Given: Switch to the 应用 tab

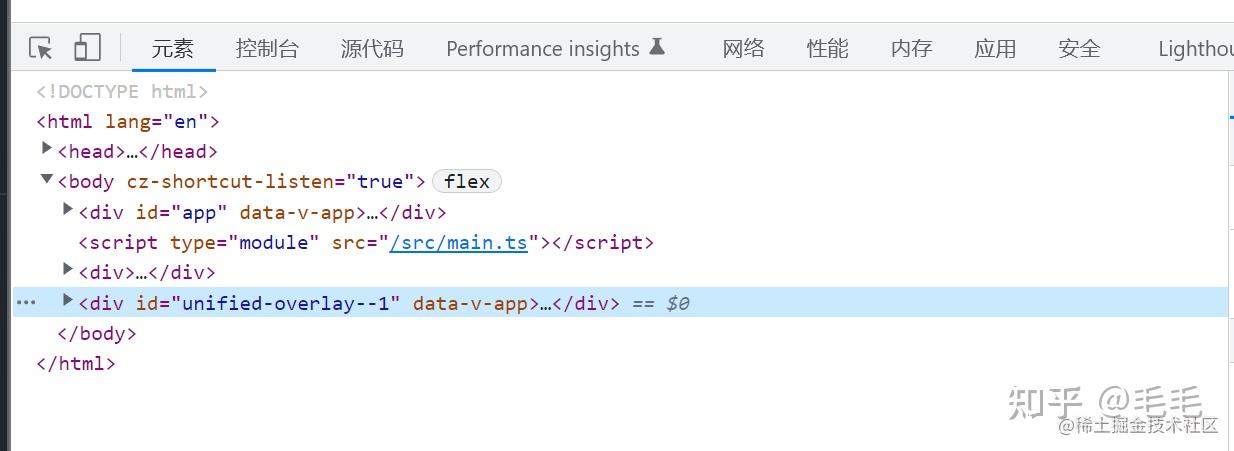Looking at the screenshot, I should coord(996,48).
